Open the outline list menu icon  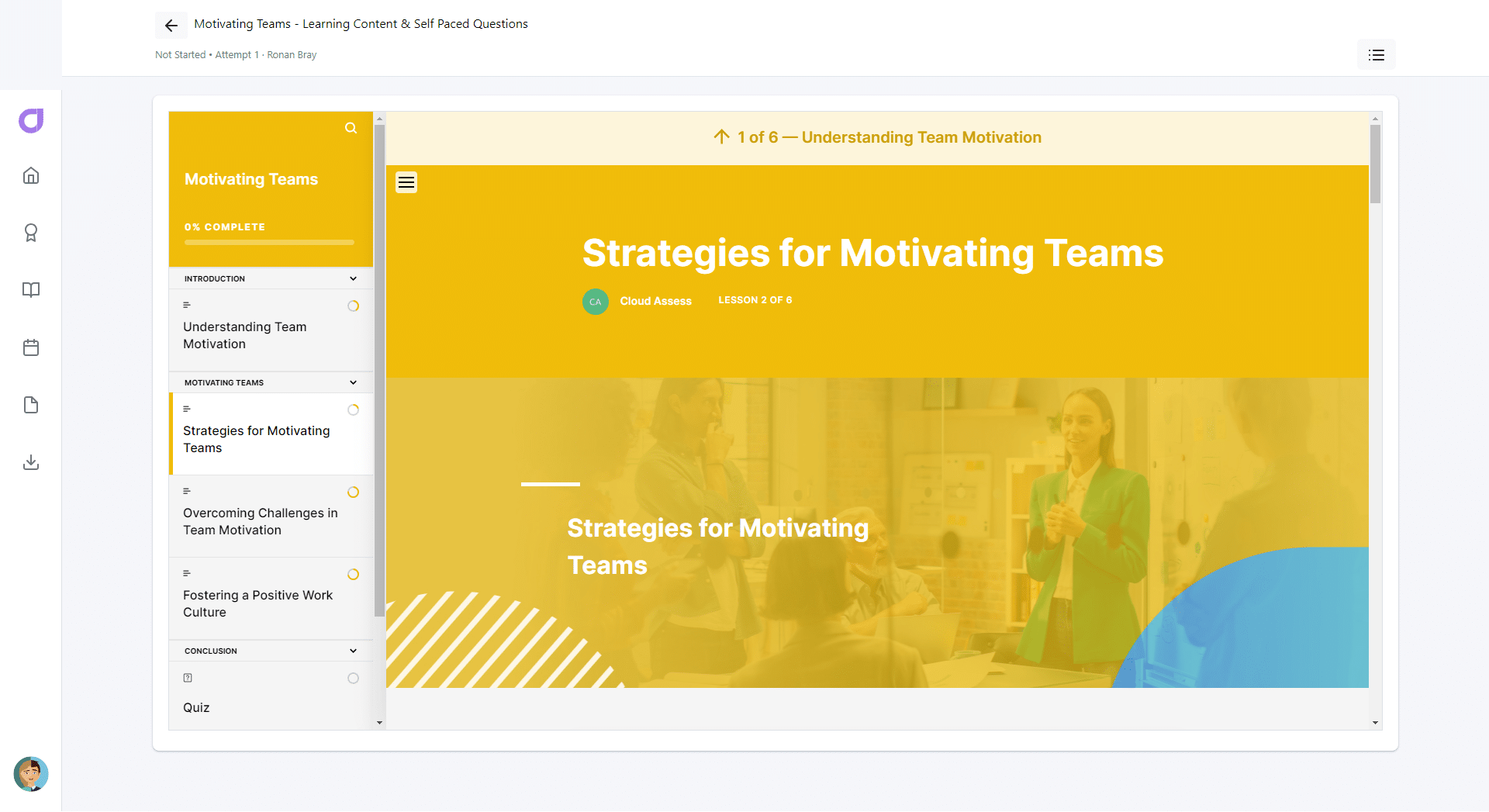tap(1377, 55)
